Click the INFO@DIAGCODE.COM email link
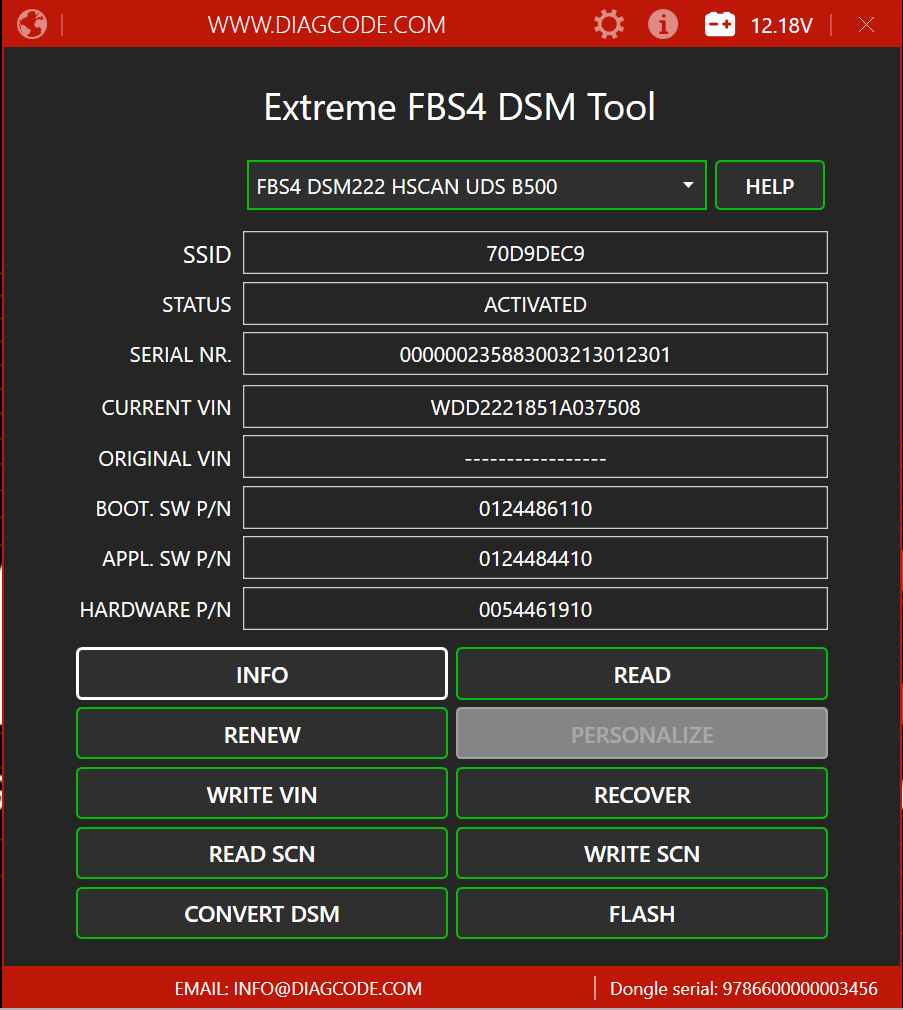903x1010 pixels. point(298,989)
